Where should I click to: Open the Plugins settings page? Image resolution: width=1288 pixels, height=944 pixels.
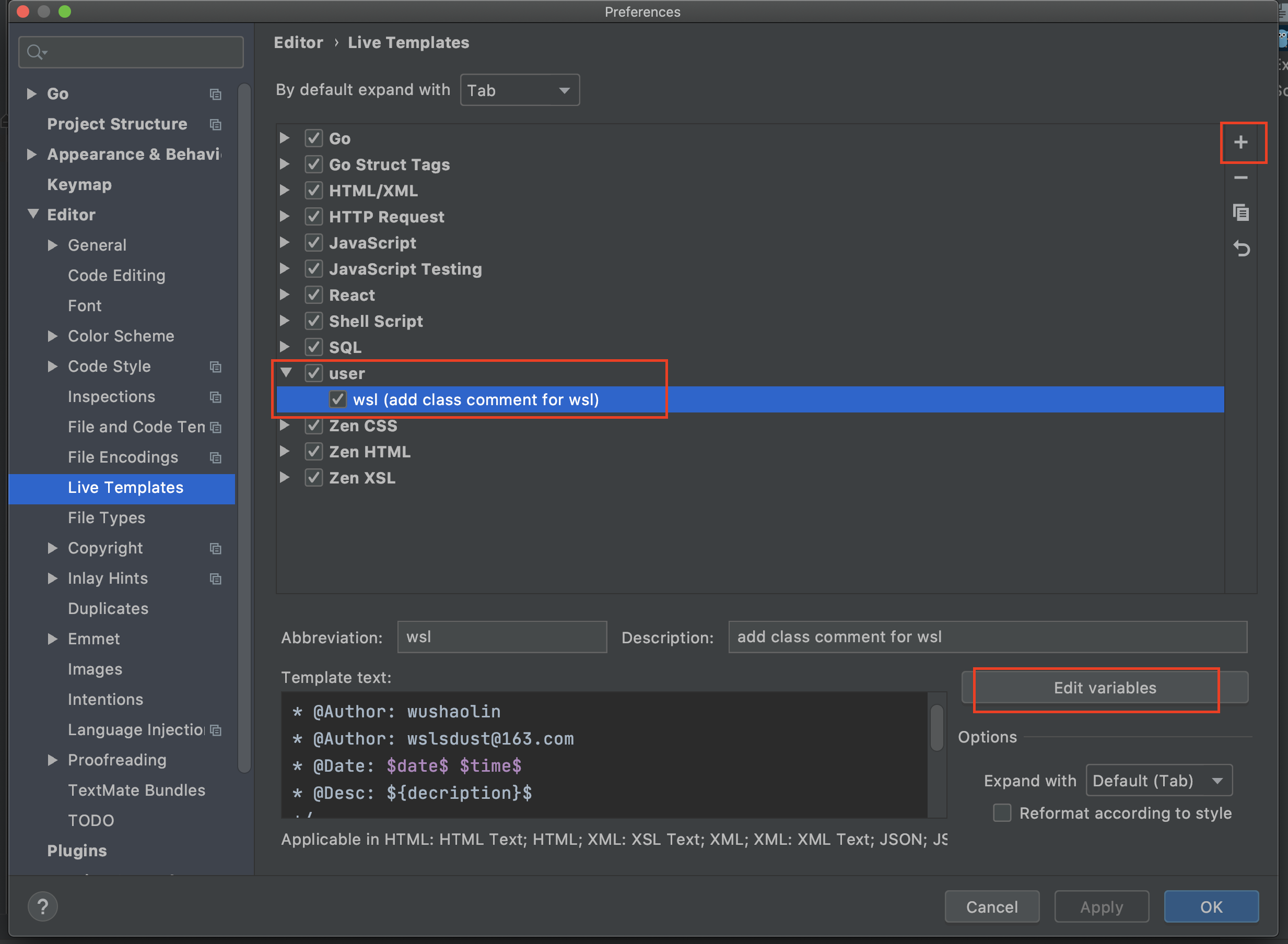77,851
